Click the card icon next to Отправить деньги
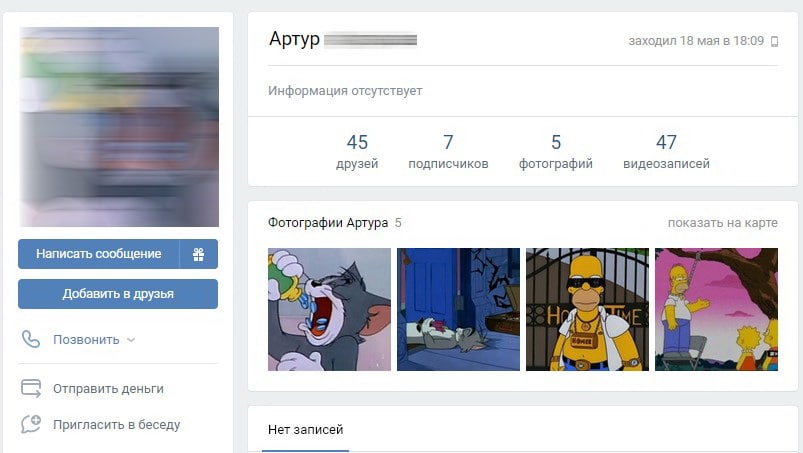Image resolution: width=803 pixels, height=453 pixels. pos(31,388)
